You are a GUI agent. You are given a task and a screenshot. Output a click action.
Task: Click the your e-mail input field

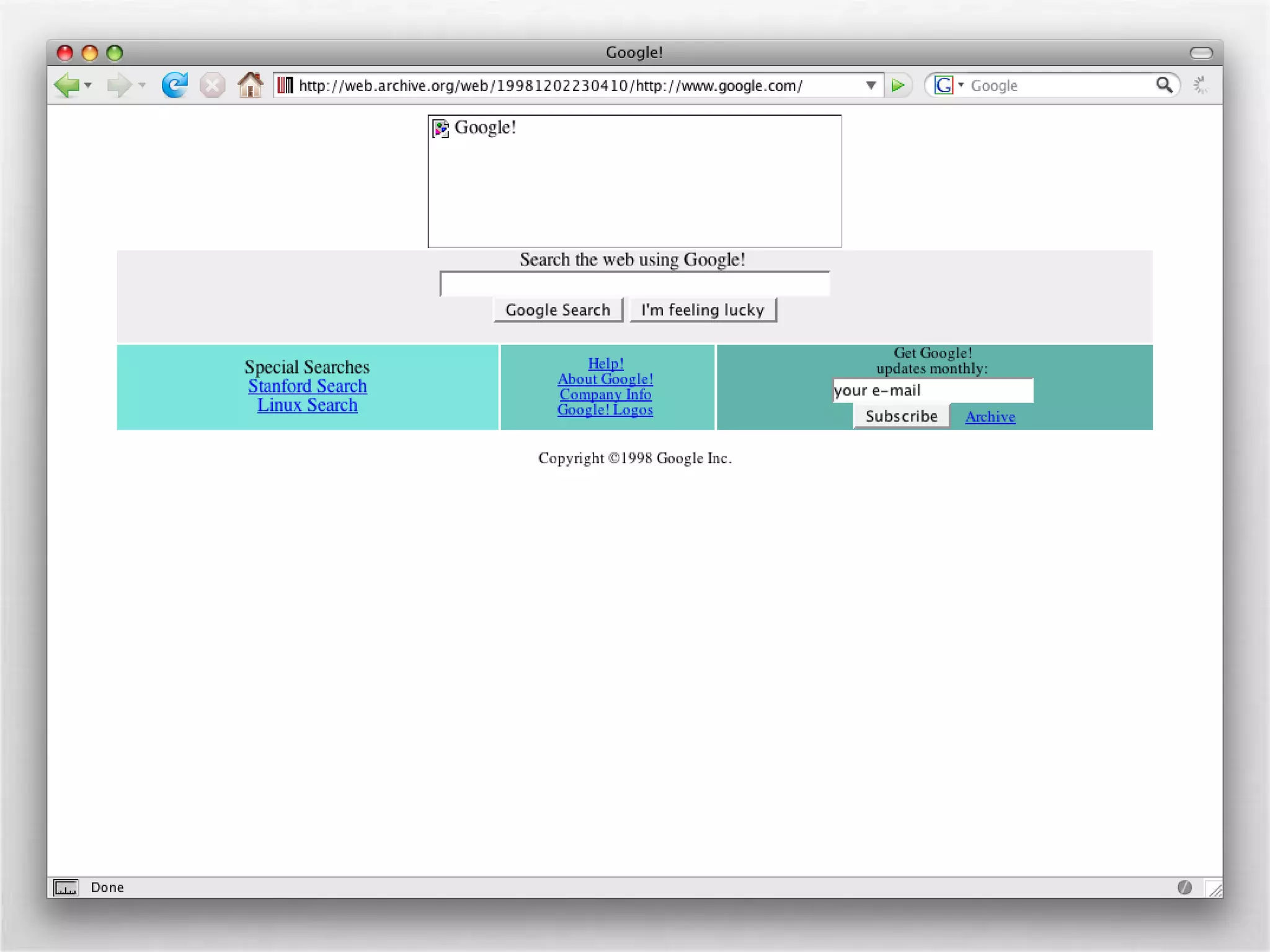tap(933, 390)
